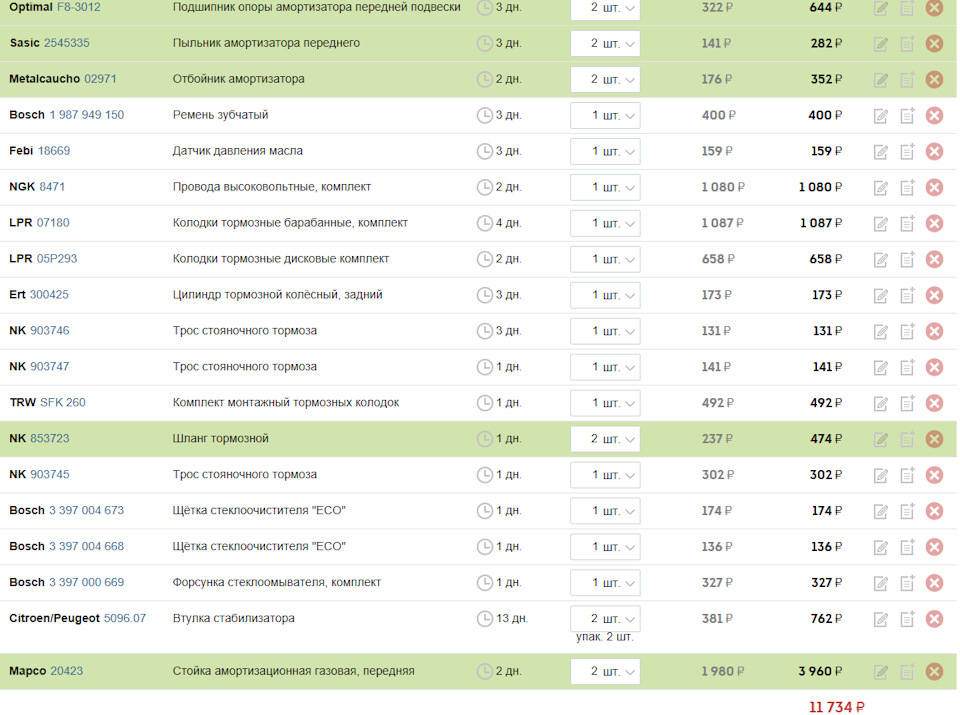Screen dimensions: 960x715
Task: Remove the Ert 300425 cylinder row
Action: 934,295
